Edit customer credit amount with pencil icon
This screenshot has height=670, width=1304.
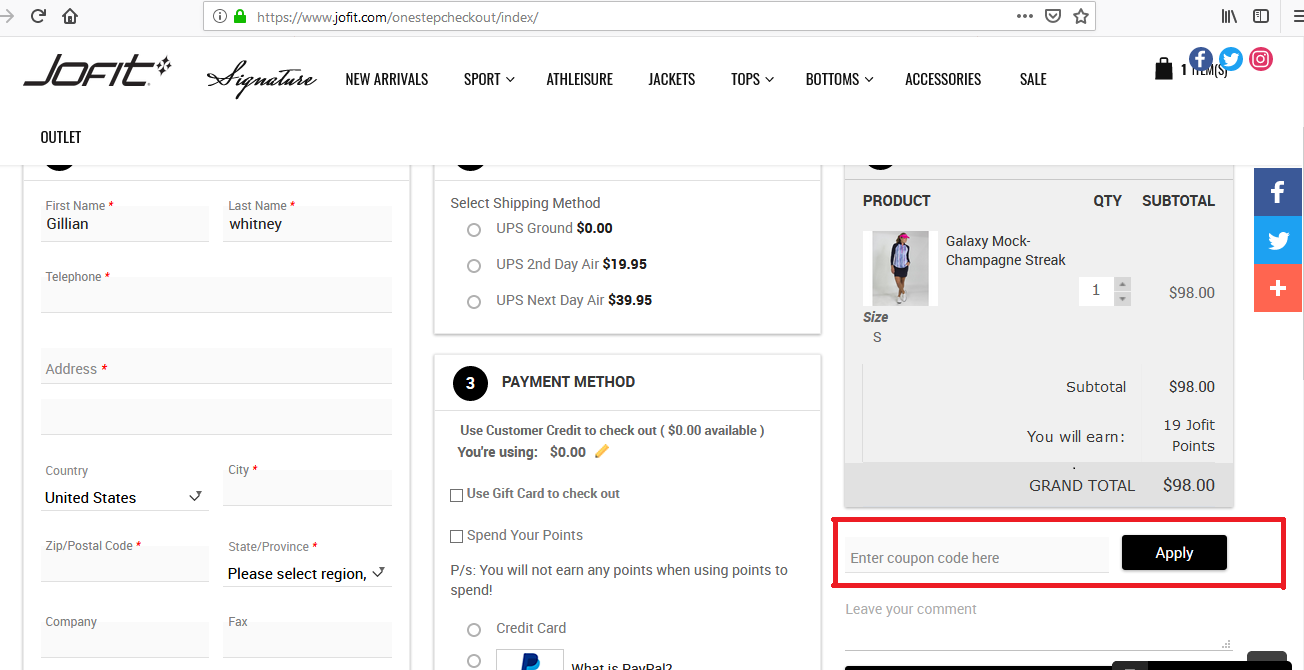tap(601, 451)
